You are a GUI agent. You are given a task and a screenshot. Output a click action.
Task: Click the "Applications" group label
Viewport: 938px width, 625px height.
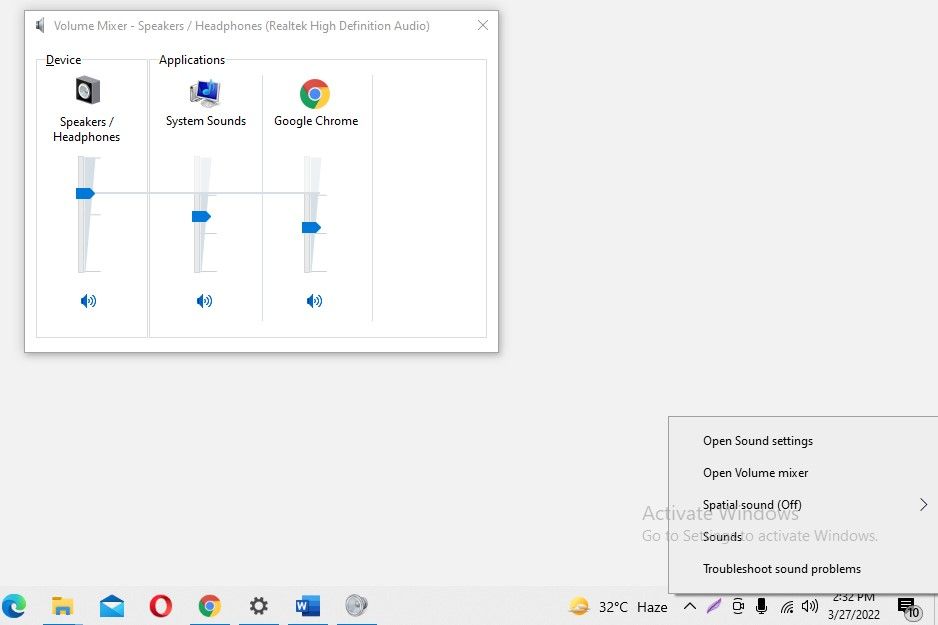[x=192, y=60]
